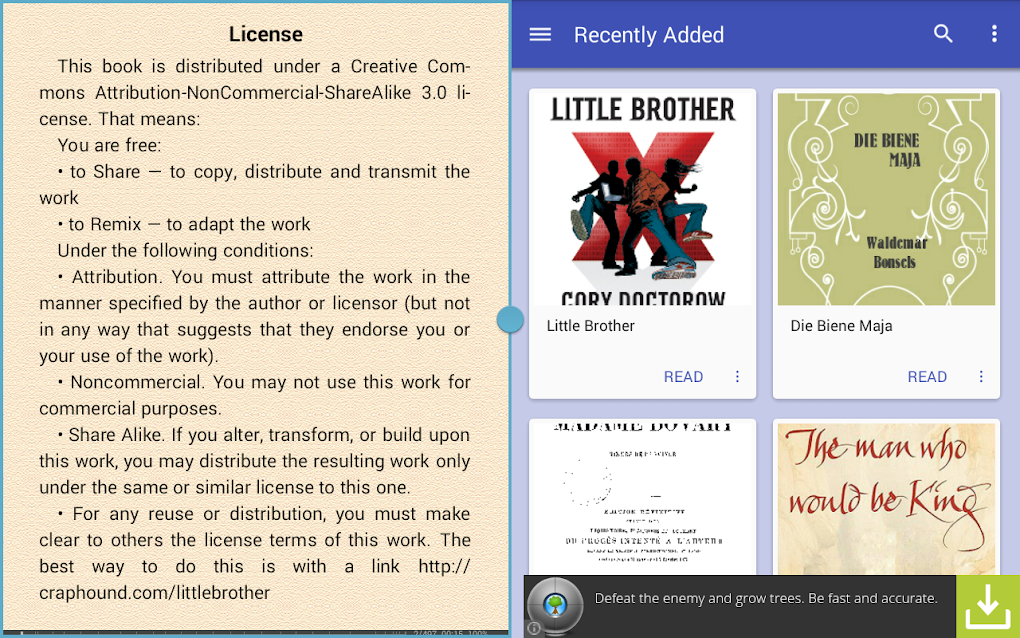Viewport: 1020px width, 638px height.
Task: Open The Man Who Would Be King
Action: click(x=886, y=498)
